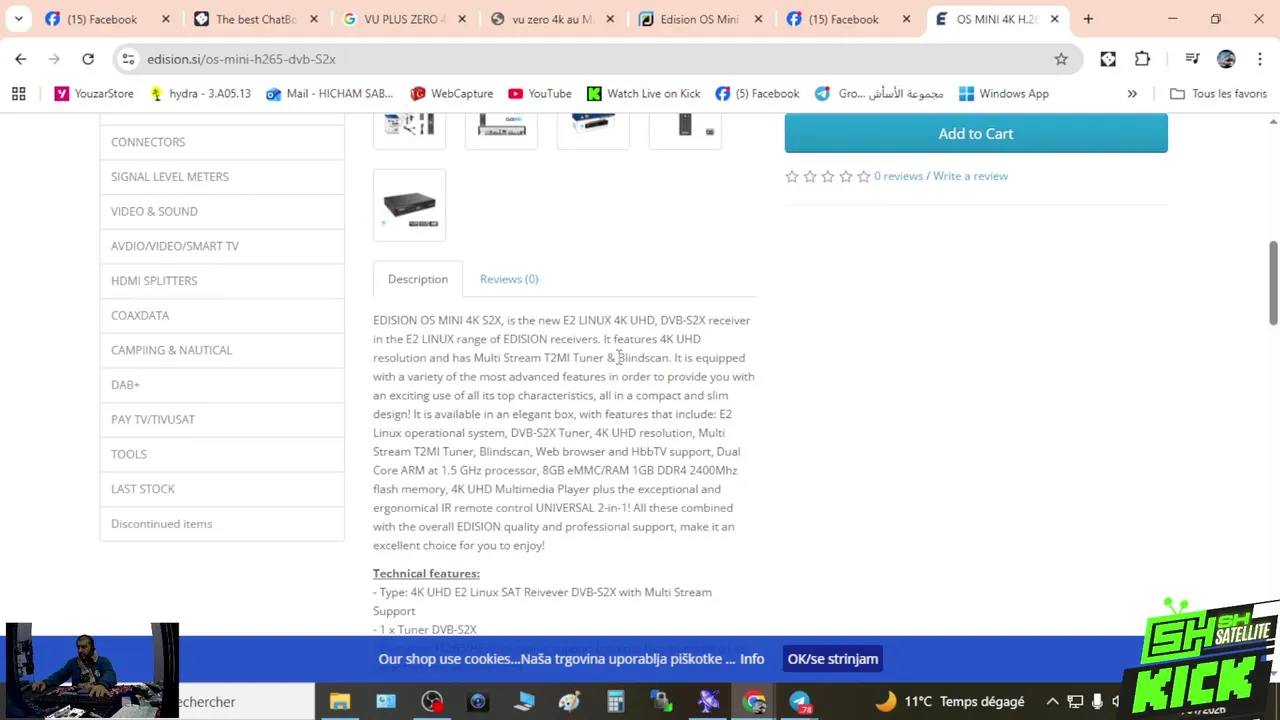The image size is (1280, 720).
Task: Open VIDEO & SOUND category
Action: point(222,211)
